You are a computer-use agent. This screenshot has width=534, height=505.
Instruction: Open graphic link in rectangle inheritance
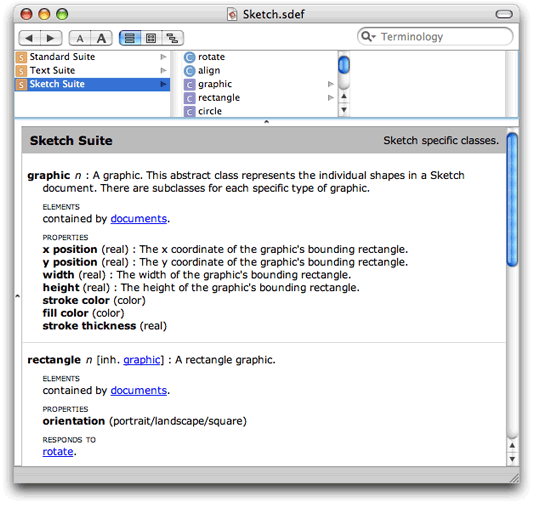coord(142,360)
